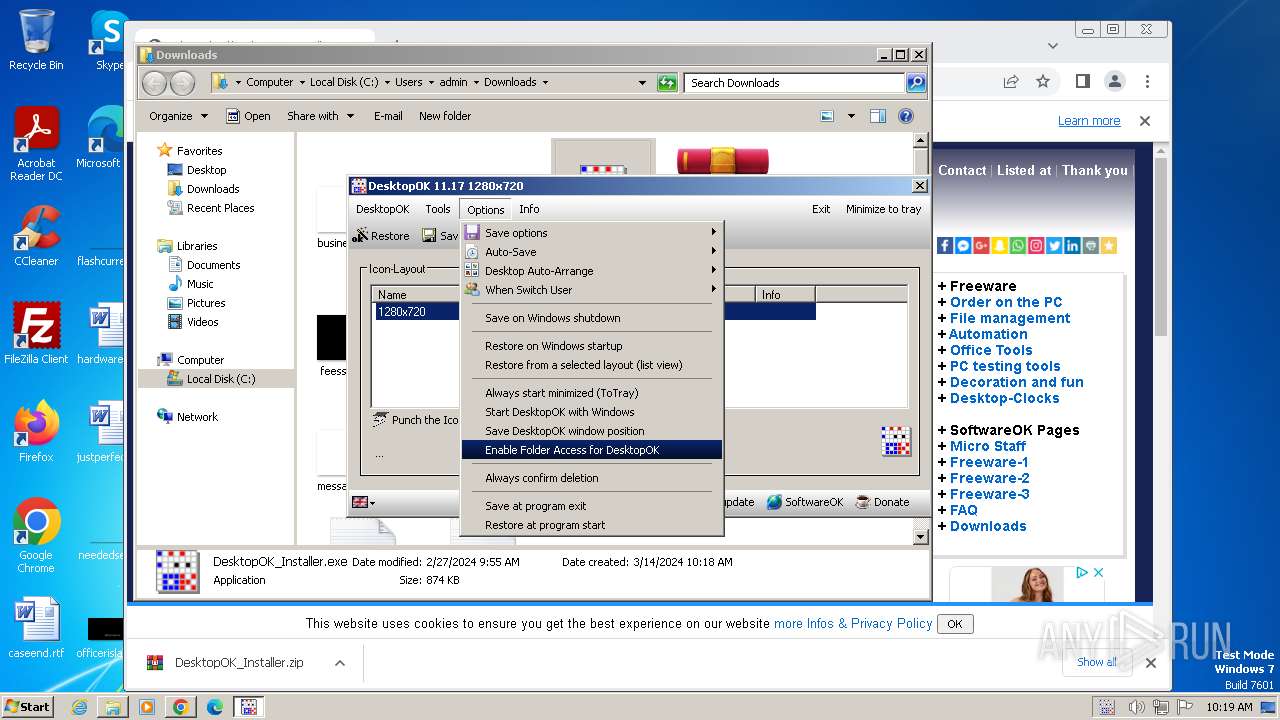1280x720 pixels.
Task: Click the Edge icon in taskbar
Action: coord(214,707)
